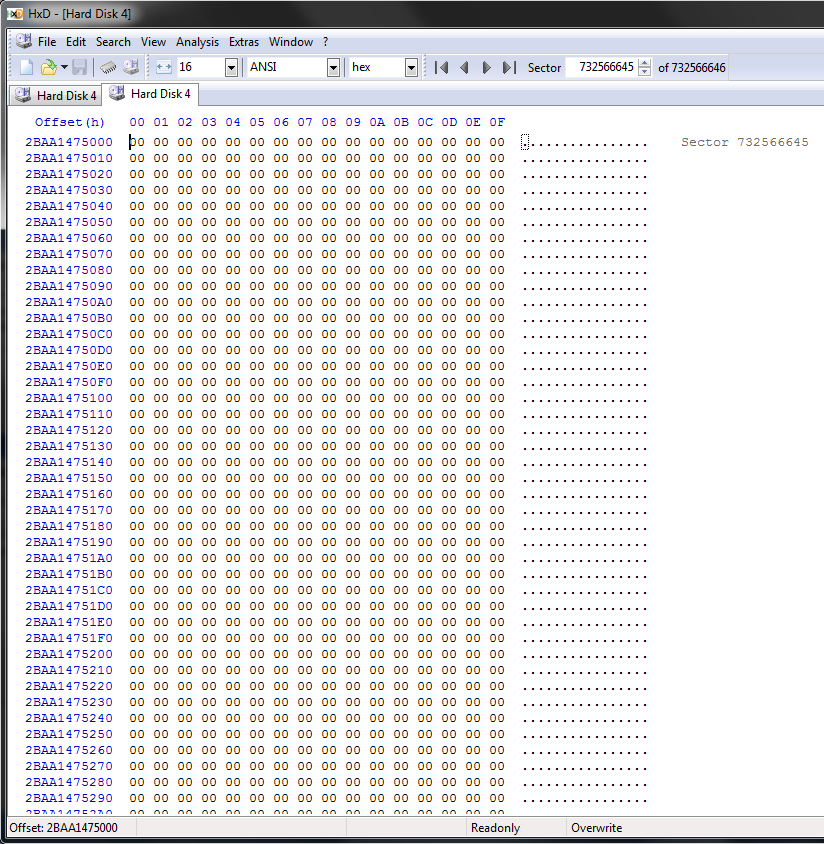Go to next sector
824x844 pixels.
coord(487,67)
